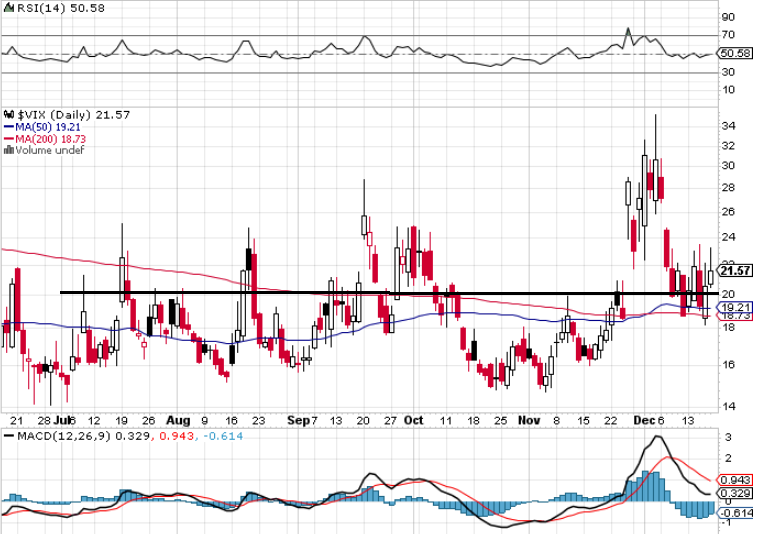Select the 'MA(200) 18.73' legend text
Screen dimensions: 764x534
point(51,139)
